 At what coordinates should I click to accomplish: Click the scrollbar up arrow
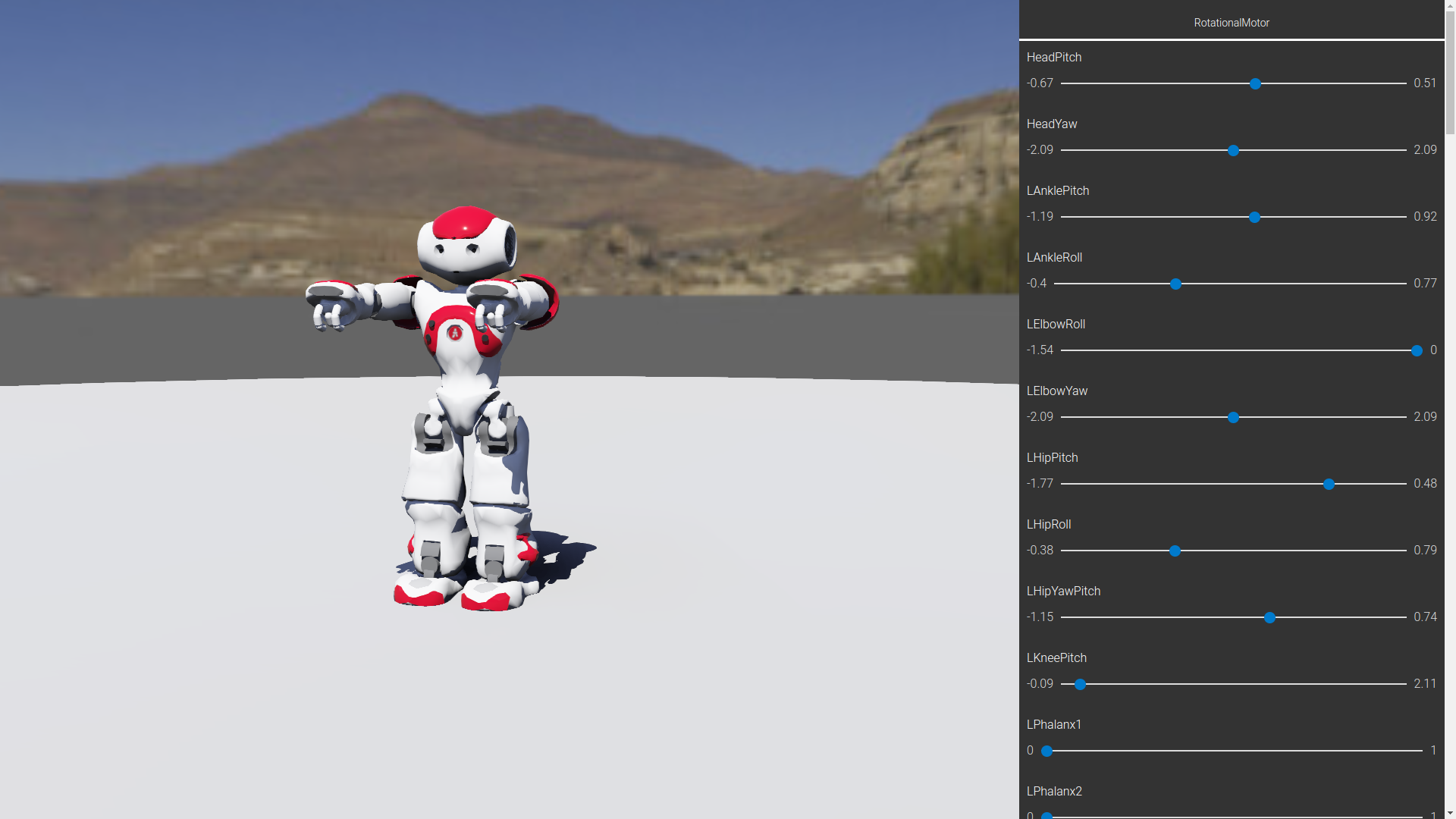(x=1449, y=5)
